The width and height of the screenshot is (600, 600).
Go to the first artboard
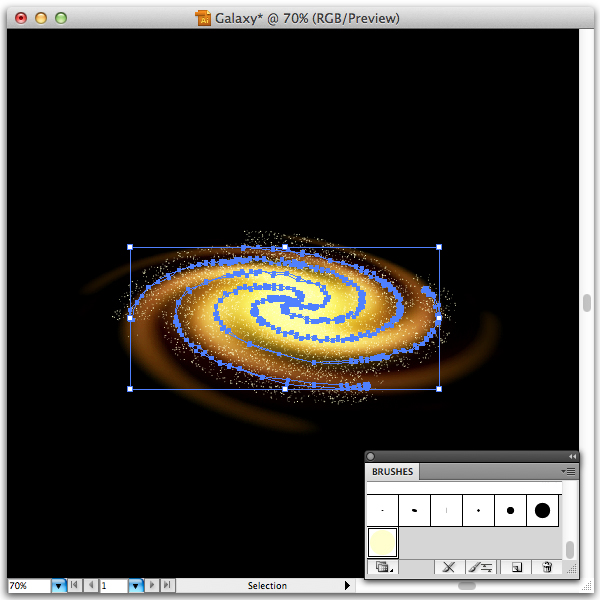point(75,585)
